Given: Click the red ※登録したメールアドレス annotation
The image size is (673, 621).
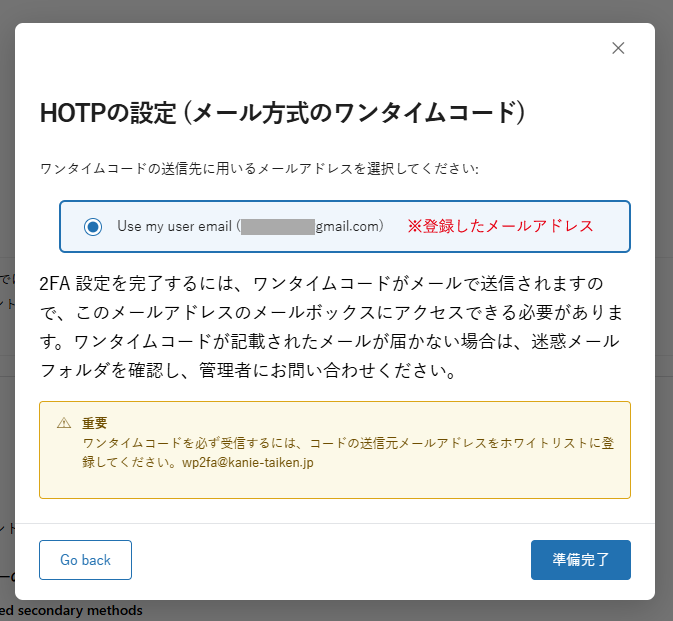Looking at the screenshot, I should (x=500, y=226).
